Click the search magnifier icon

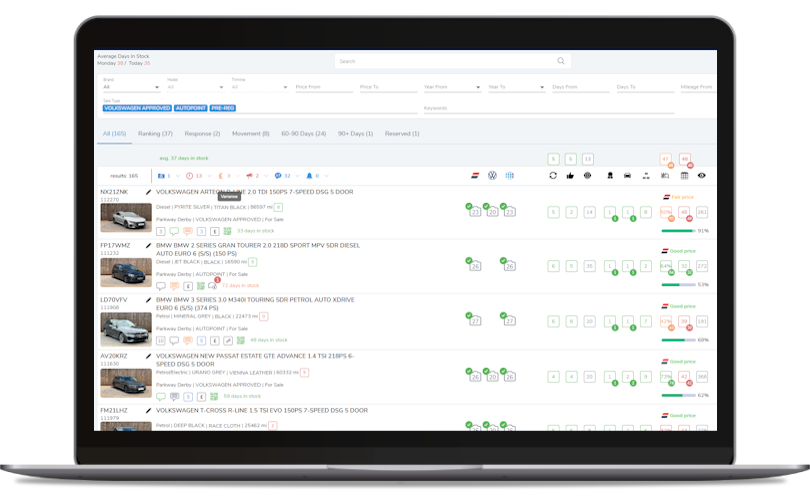click(560, 61)
